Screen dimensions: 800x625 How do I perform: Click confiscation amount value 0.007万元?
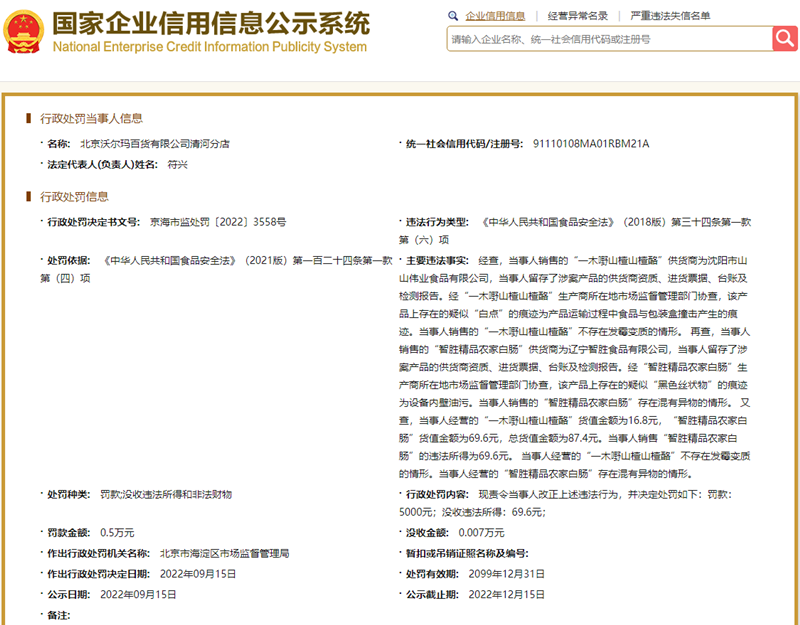point(481,533)
